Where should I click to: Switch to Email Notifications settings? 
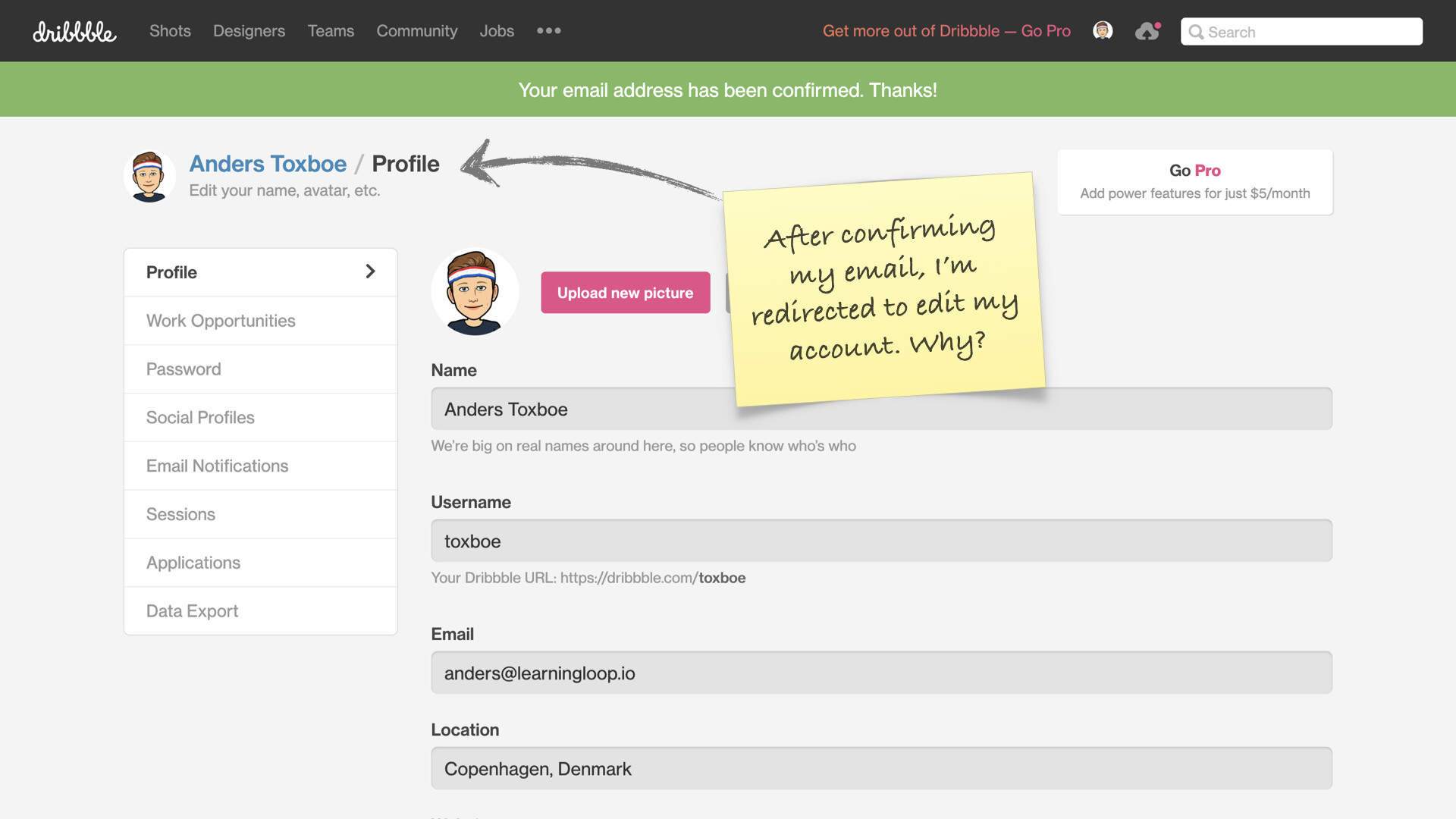click(217, 466)
